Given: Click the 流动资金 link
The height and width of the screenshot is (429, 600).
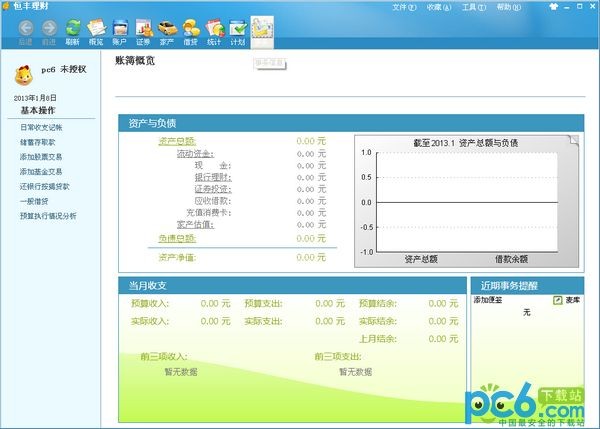Looking at the screenshot, I should tap(195, 154).
